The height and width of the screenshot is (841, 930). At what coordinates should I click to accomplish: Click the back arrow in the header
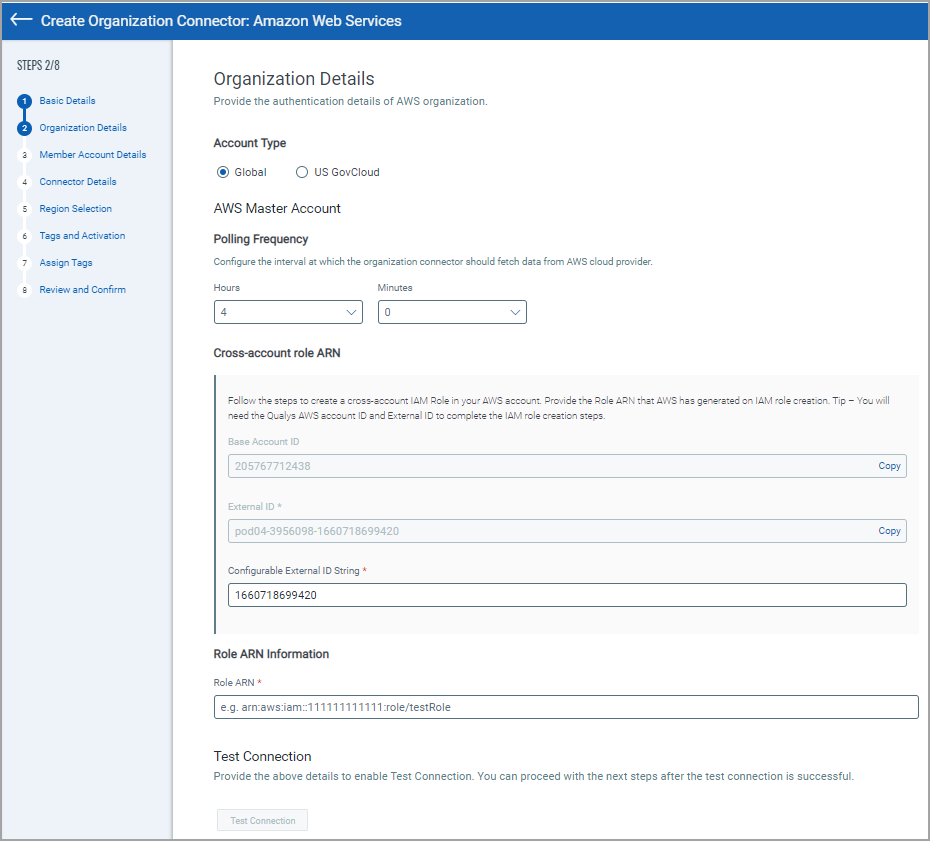pyautogui.click(x=21, y=20)
